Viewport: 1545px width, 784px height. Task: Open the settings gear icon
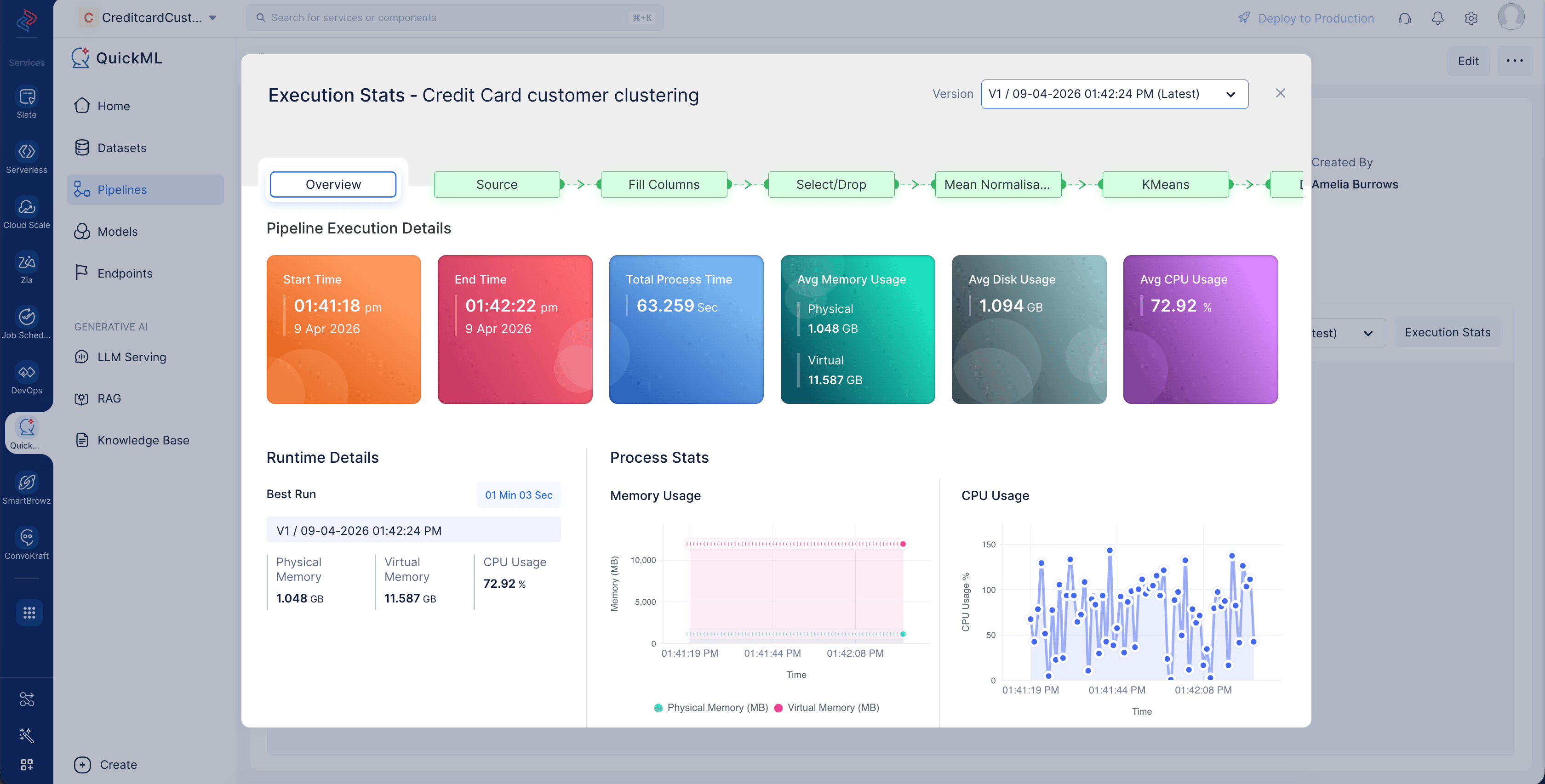1471,18
